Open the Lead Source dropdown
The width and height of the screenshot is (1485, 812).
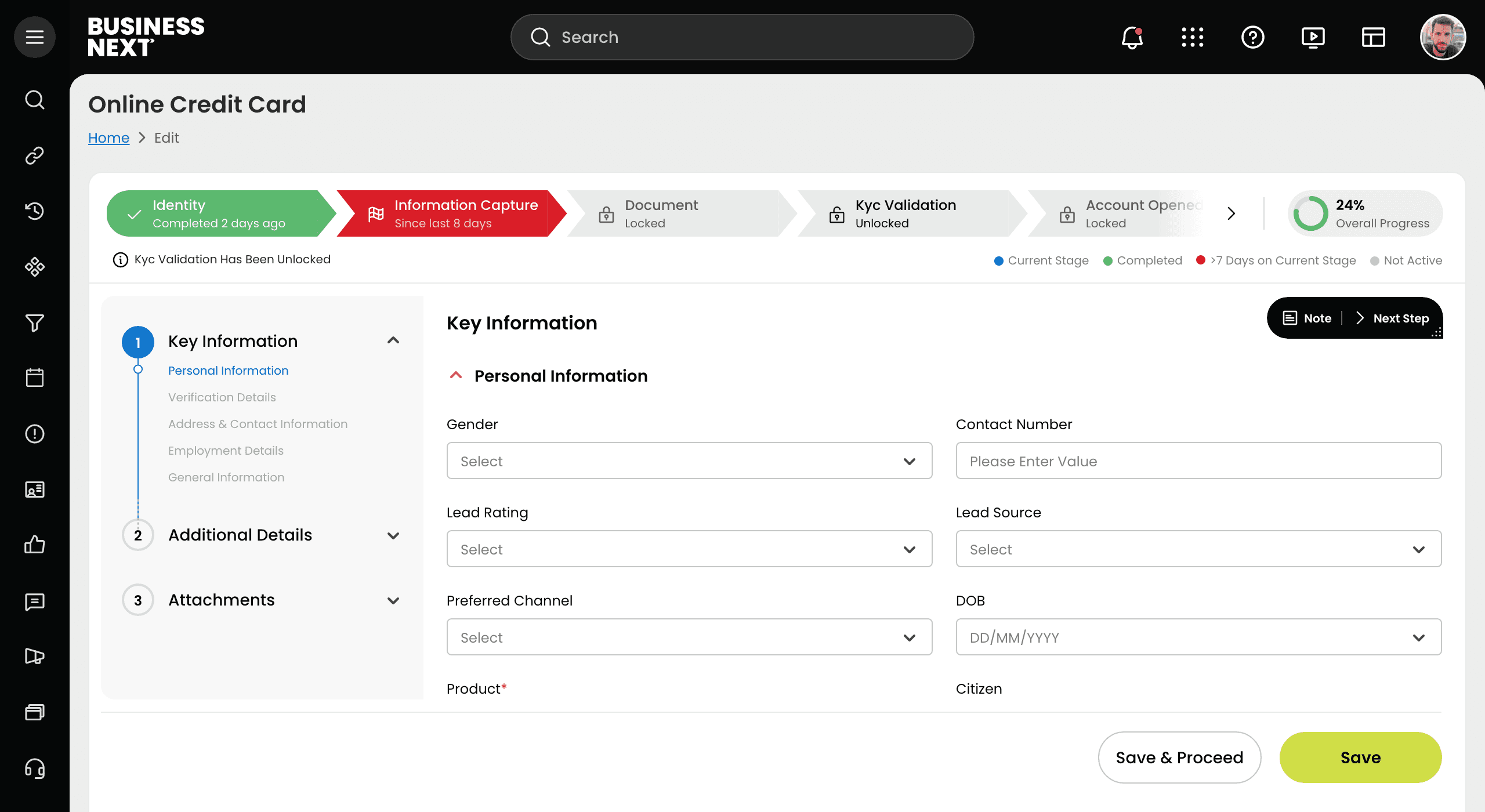tap(1198, 549)
